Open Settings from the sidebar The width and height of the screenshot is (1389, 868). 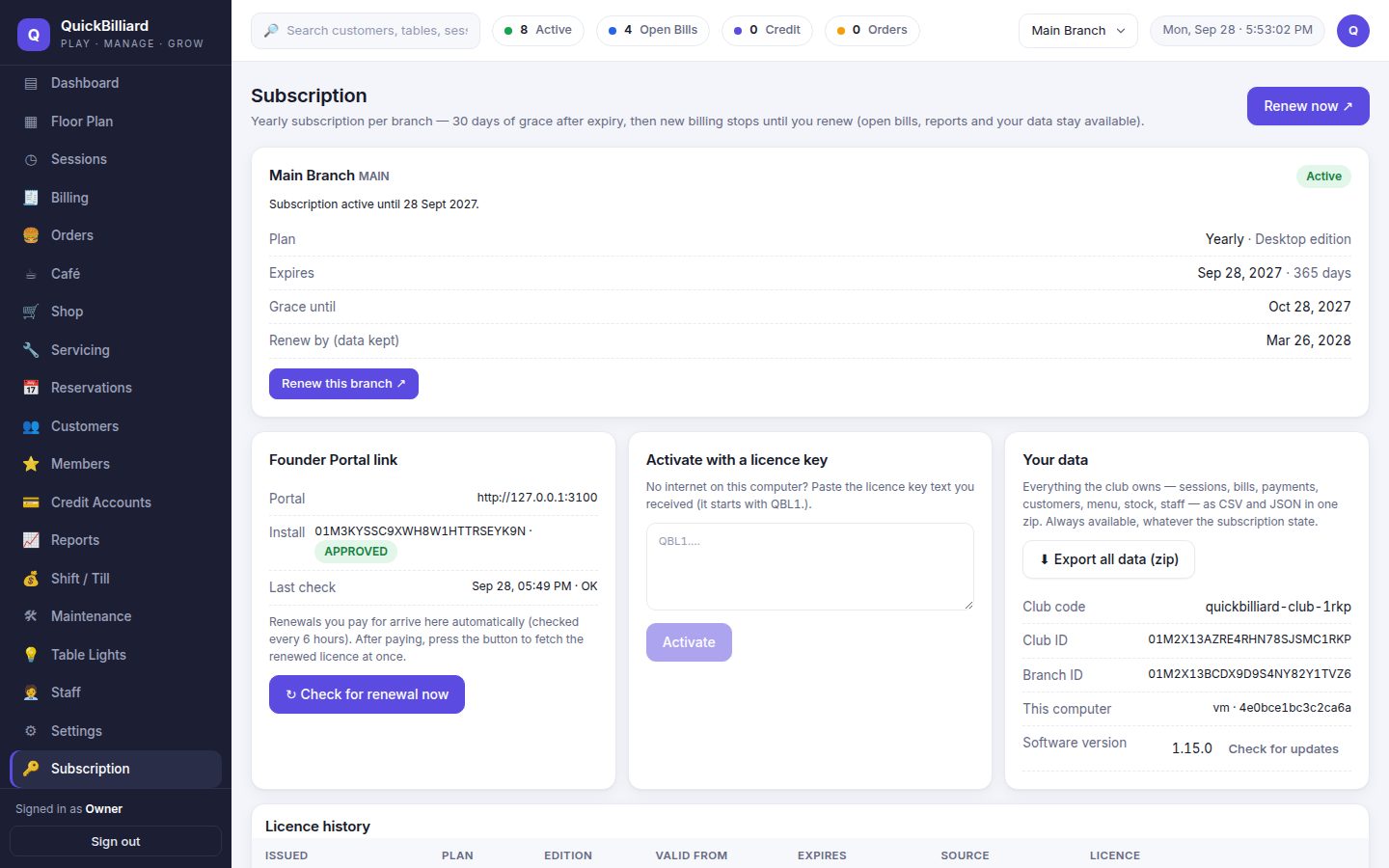[x=116, y=731]
